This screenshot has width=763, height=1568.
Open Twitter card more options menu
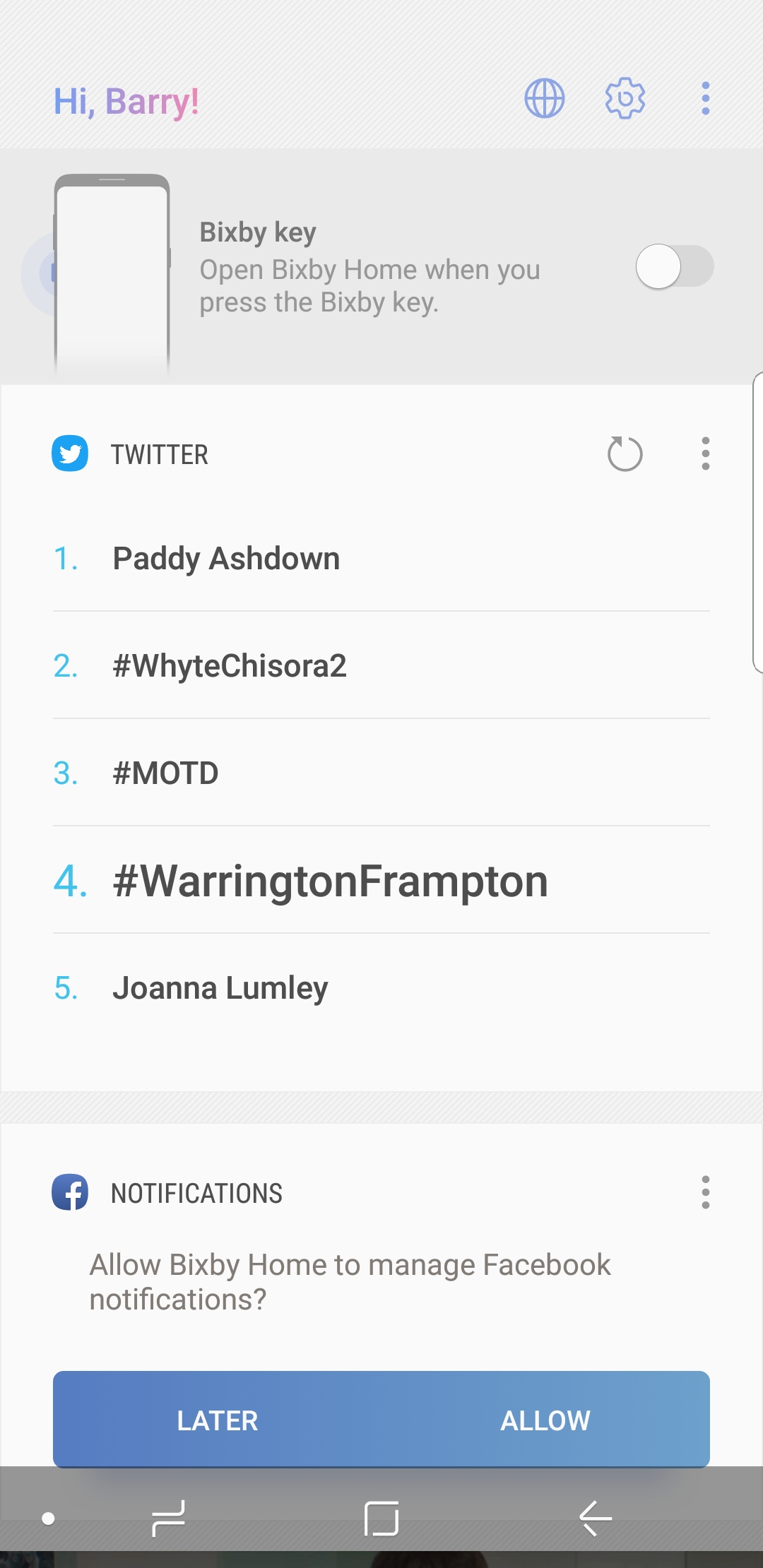pos(705,453)
